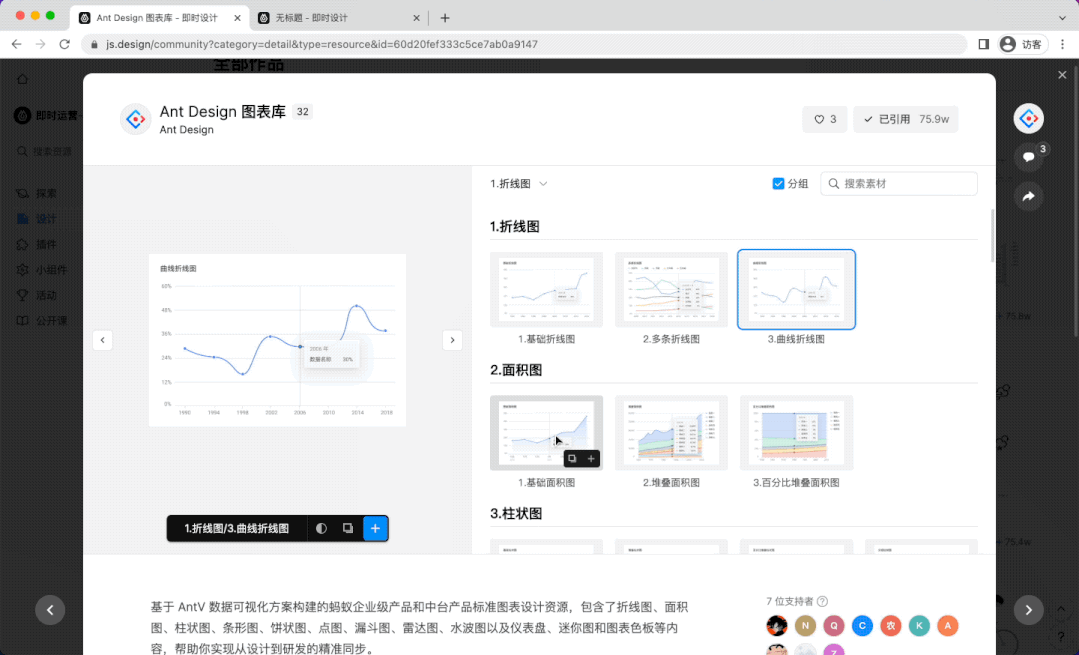Select the 3.曲线折线图 thumbnail

(x=796, y=290)
